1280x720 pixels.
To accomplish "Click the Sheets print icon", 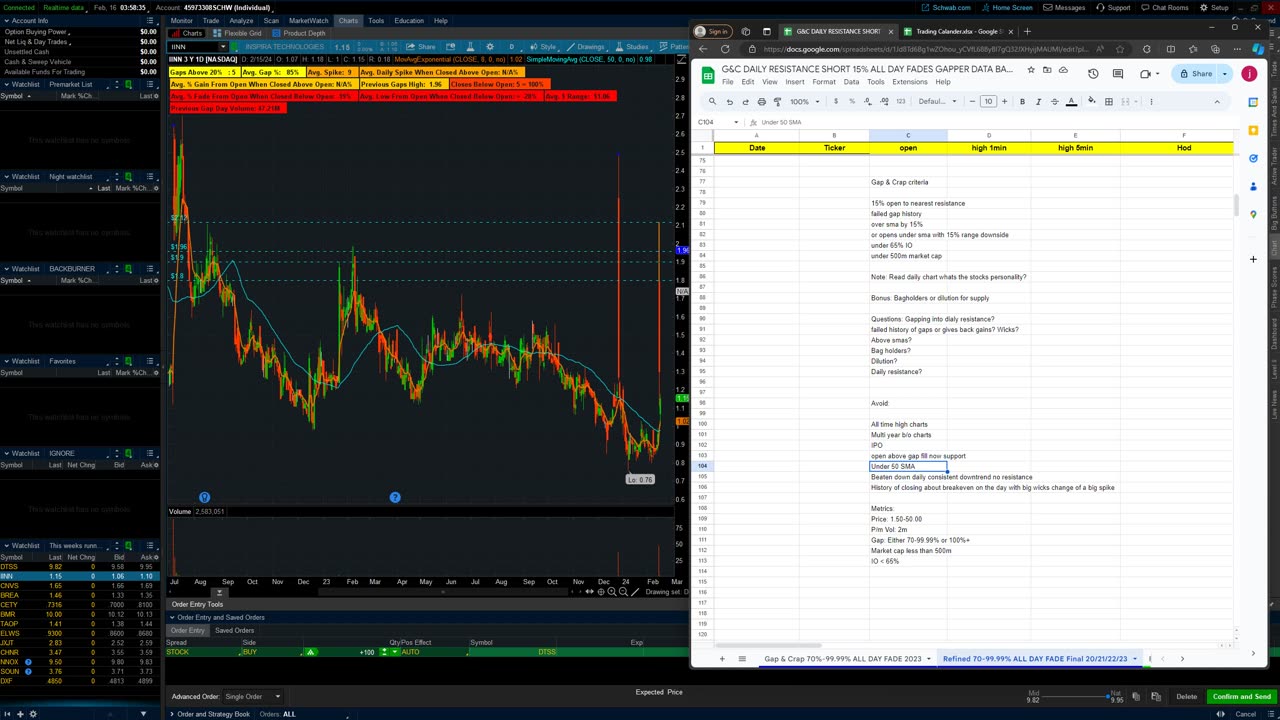I will click(762, 101).
